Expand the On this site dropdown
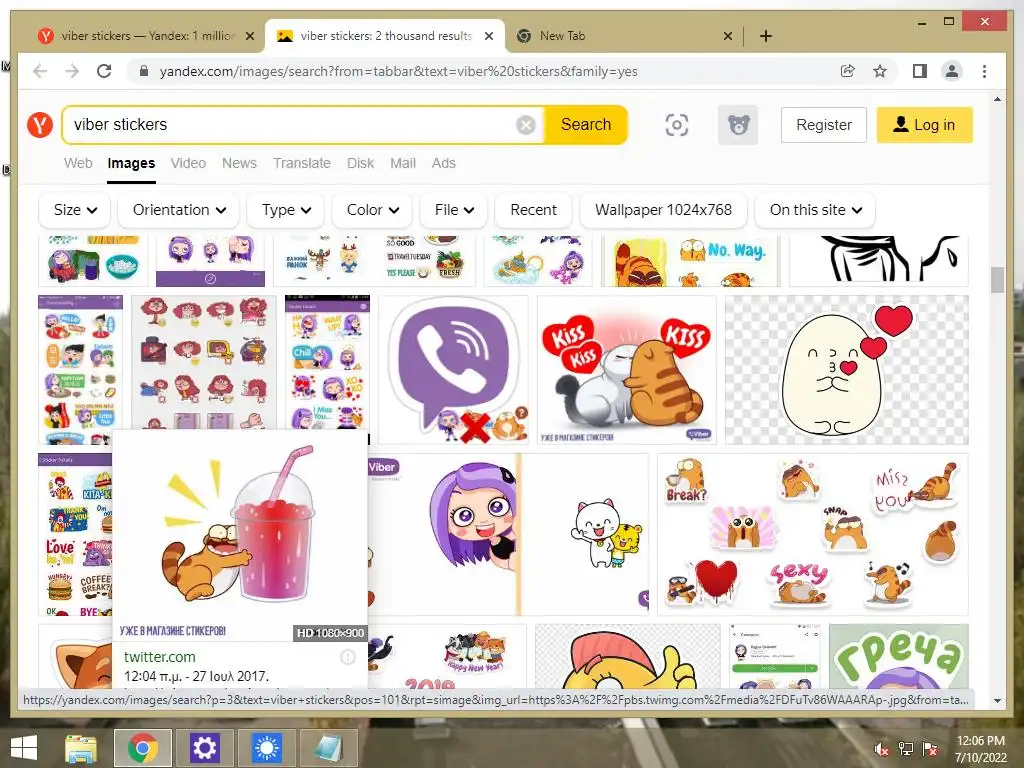The width and height of the screenshot is (1024, 768). point(815,210)
